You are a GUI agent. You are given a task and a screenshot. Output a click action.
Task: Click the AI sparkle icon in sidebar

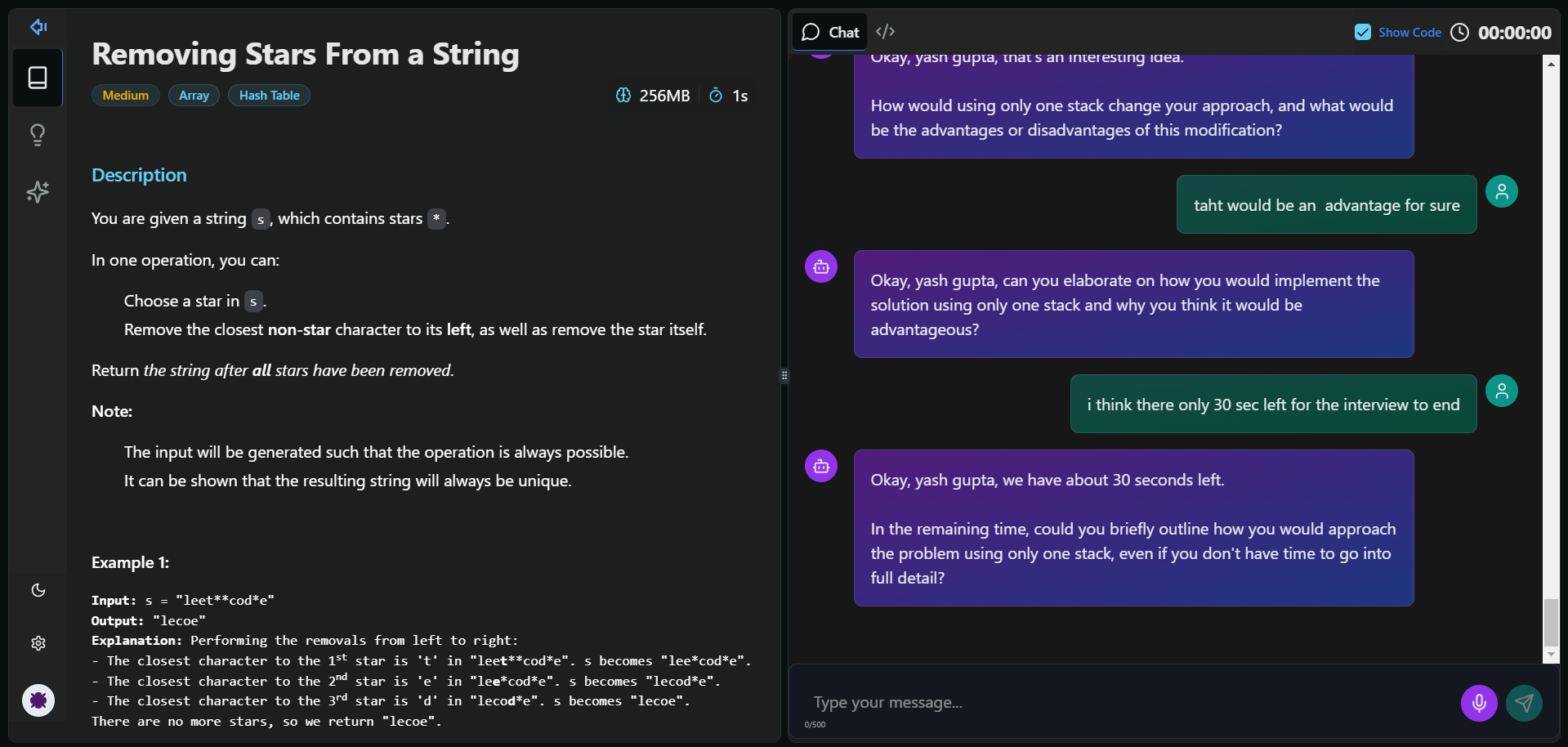[38, 192]
